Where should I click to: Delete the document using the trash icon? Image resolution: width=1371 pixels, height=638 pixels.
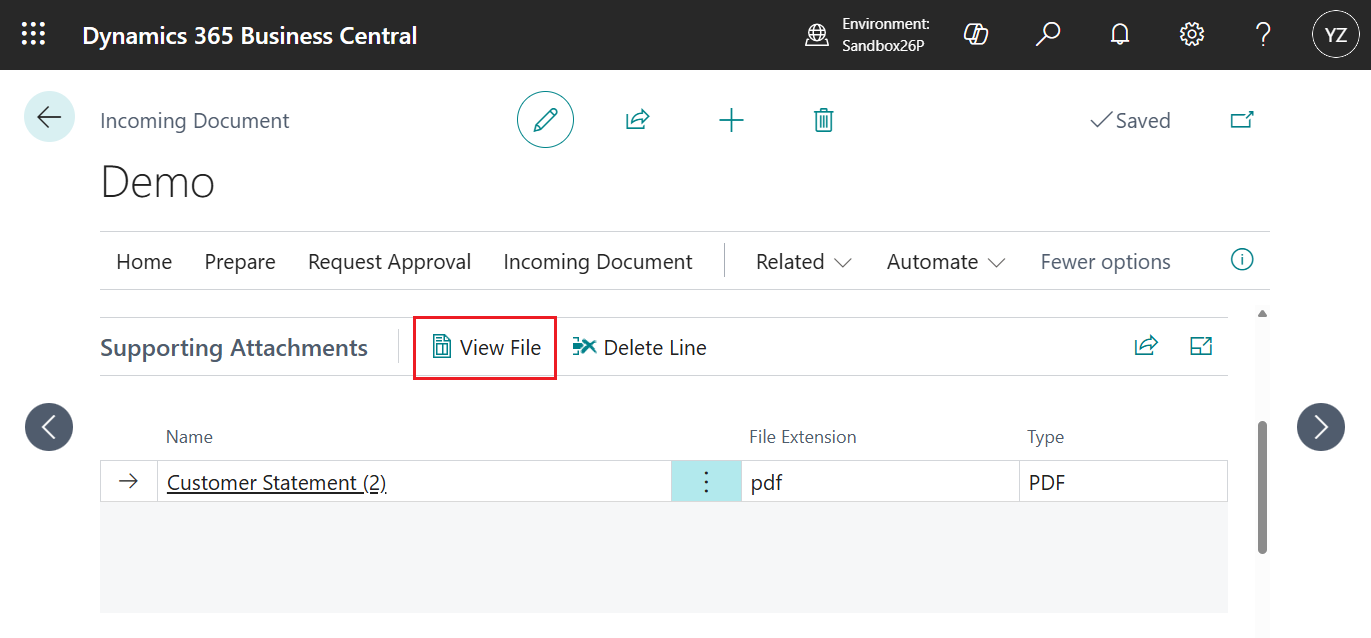point(823,119)
